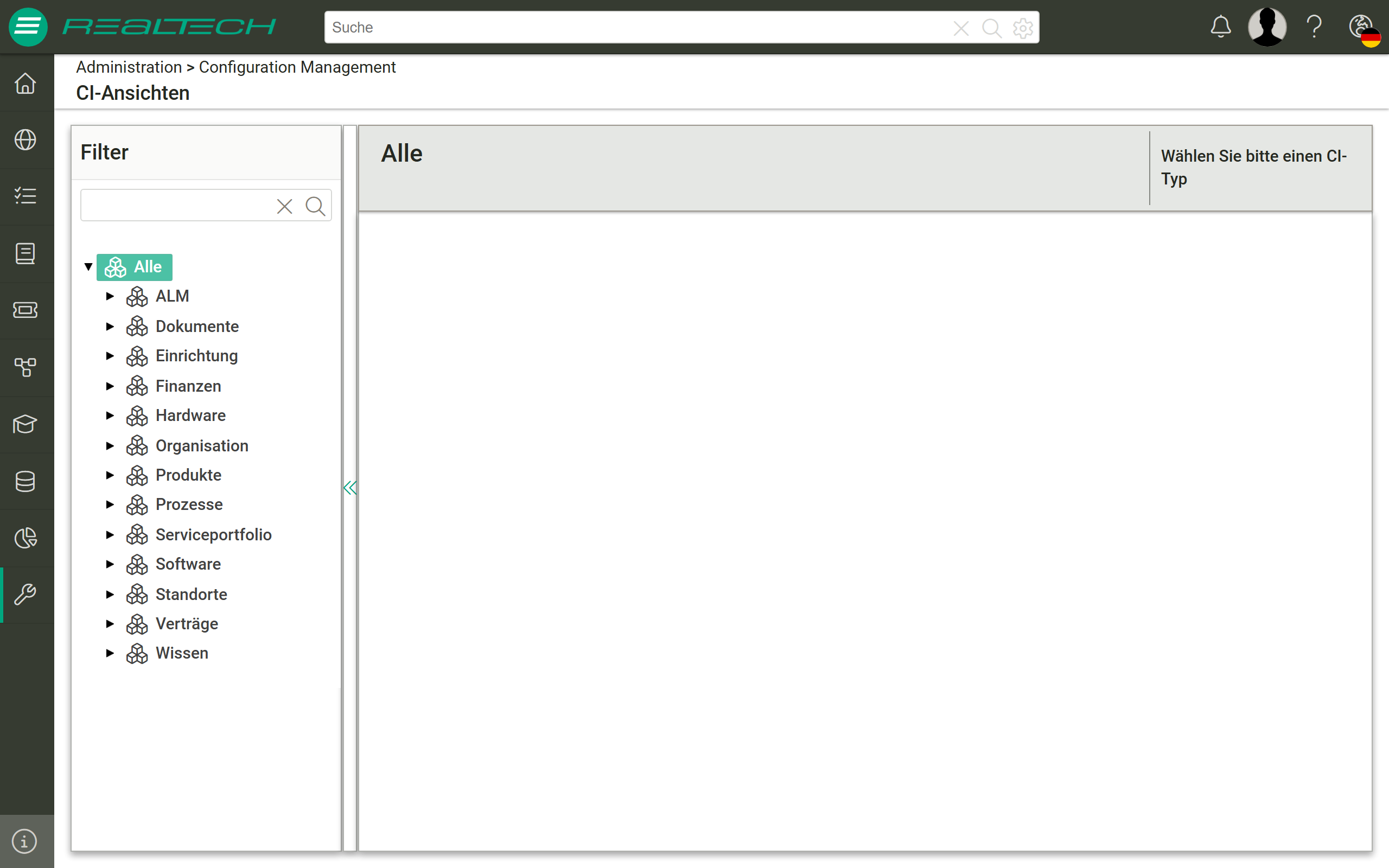Open the book sidebar icon
The width and height of the screenshot is (1389, 868).
[x=26, y=253]
